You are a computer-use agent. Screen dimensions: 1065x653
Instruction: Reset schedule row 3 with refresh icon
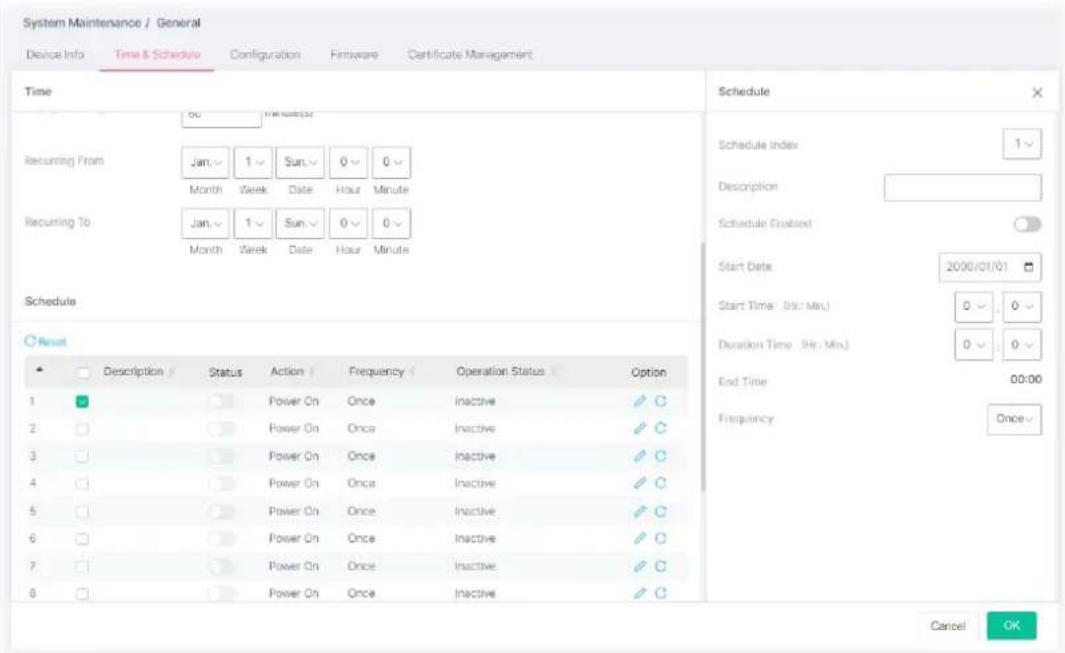tap(660, 456)
